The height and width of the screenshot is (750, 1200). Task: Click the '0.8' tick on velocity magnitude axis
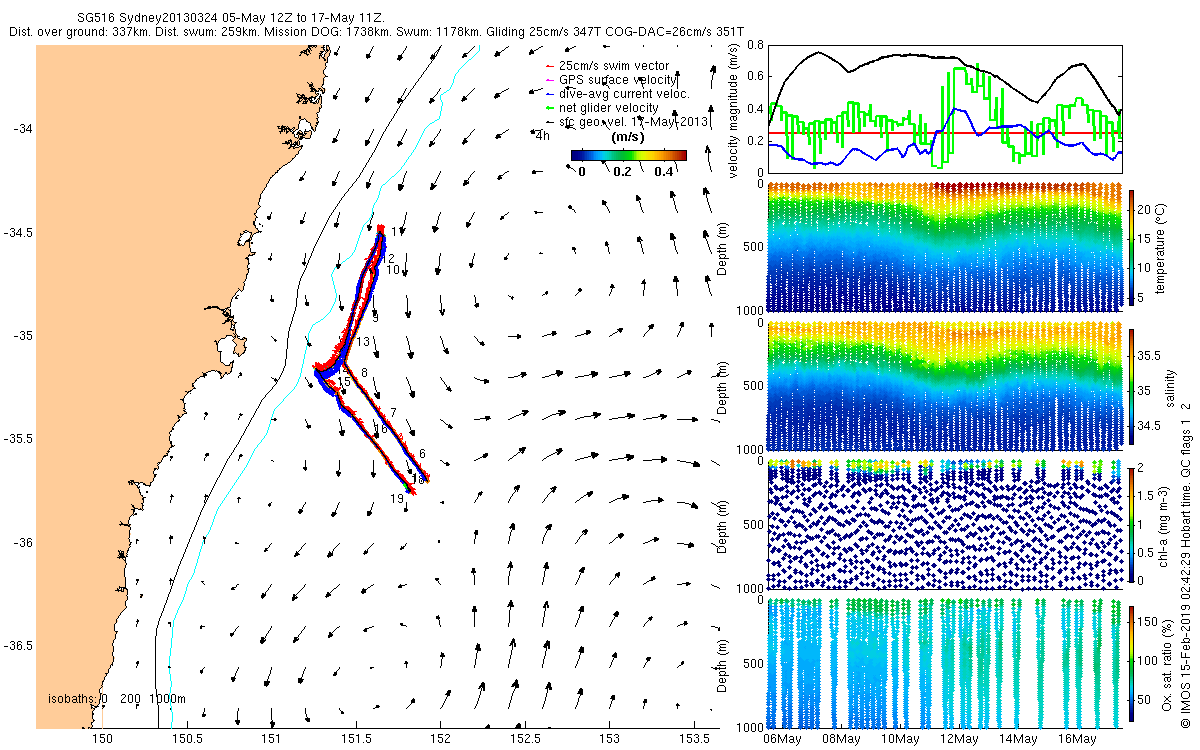[755, 45]
